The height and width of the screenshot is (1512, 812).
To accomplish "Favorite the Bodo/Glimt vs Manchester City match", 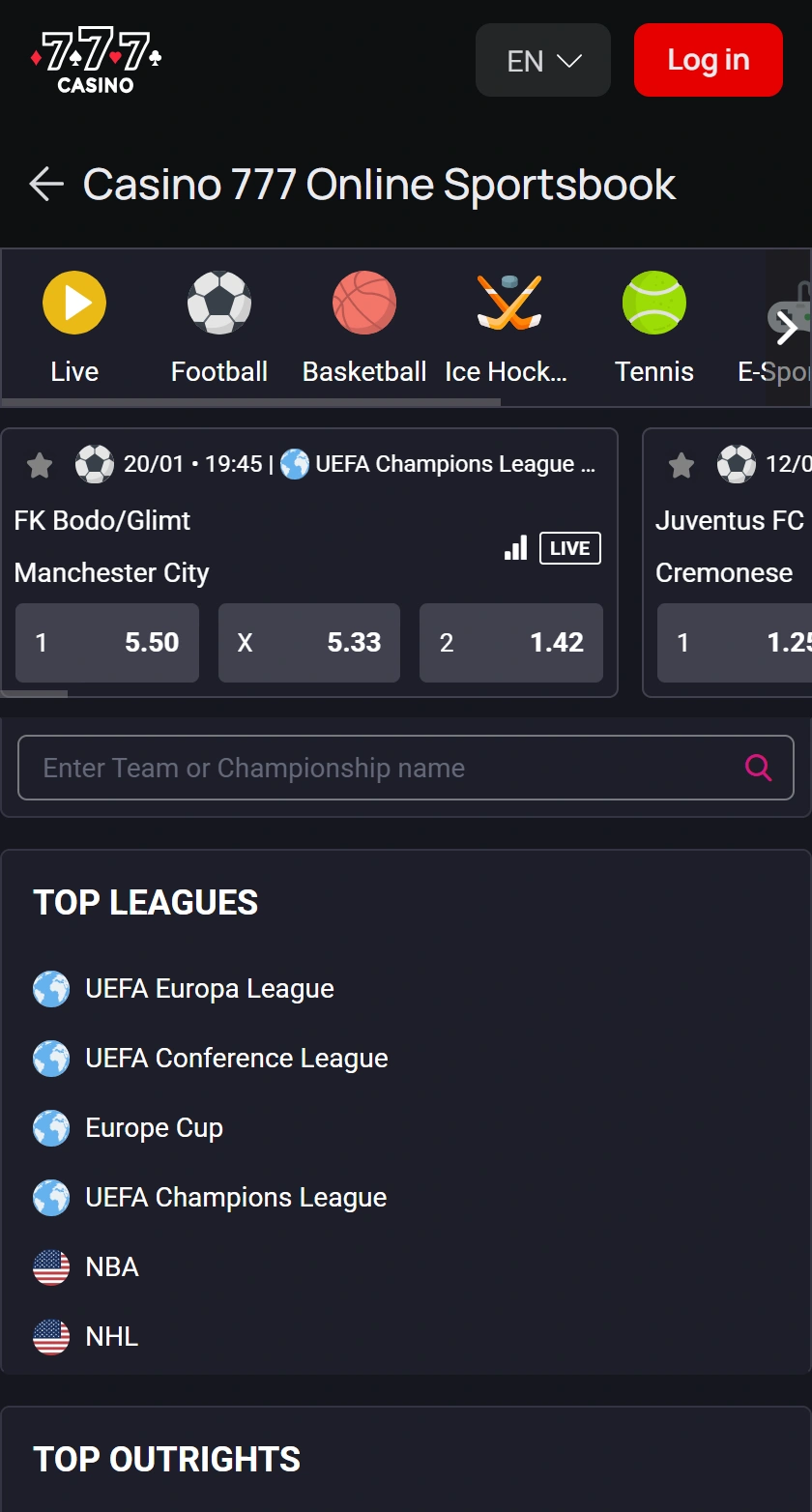I will coord(40,465).
